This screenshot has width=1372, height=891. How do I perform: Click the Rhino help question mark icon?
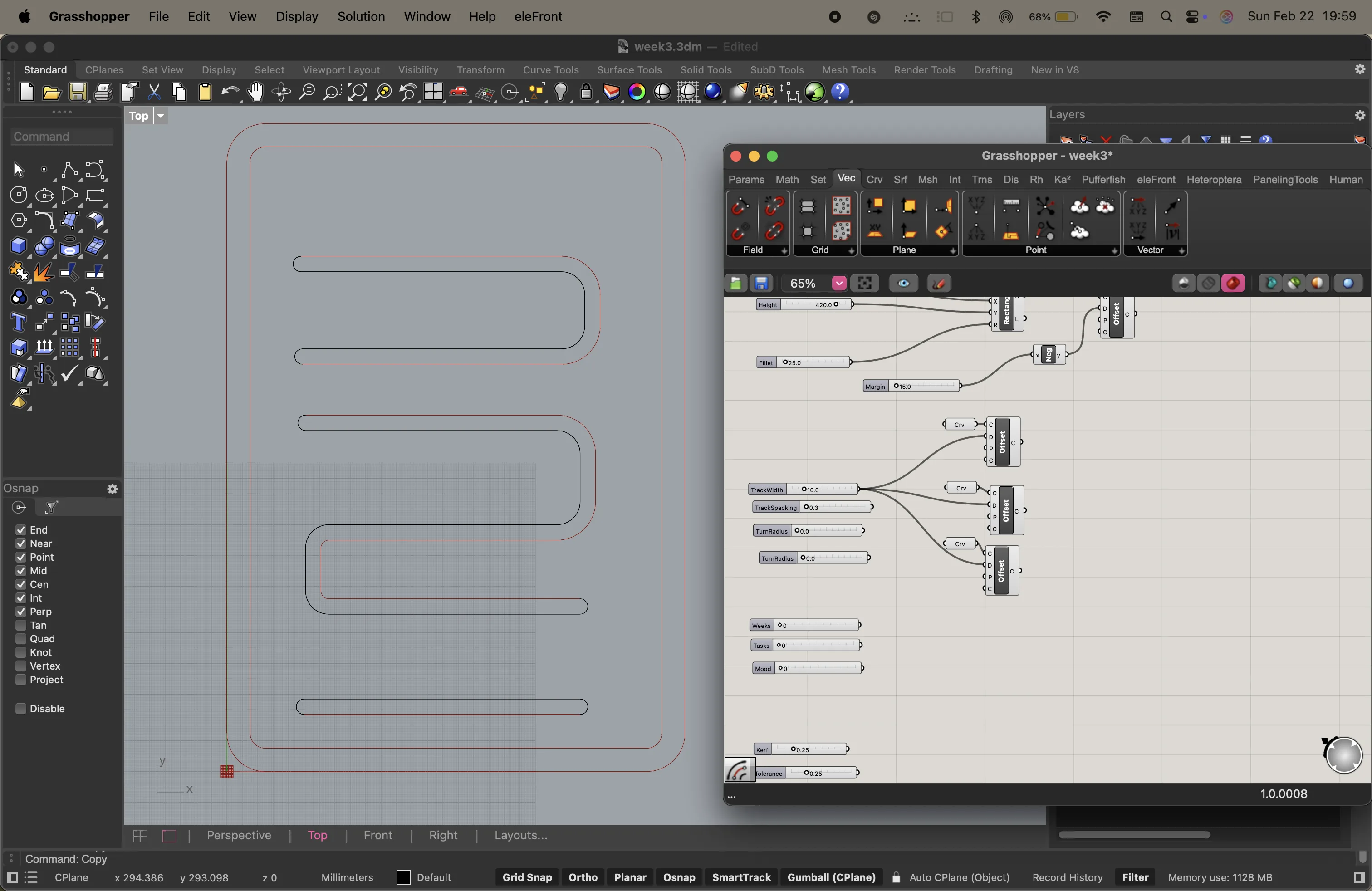point(841,92)
